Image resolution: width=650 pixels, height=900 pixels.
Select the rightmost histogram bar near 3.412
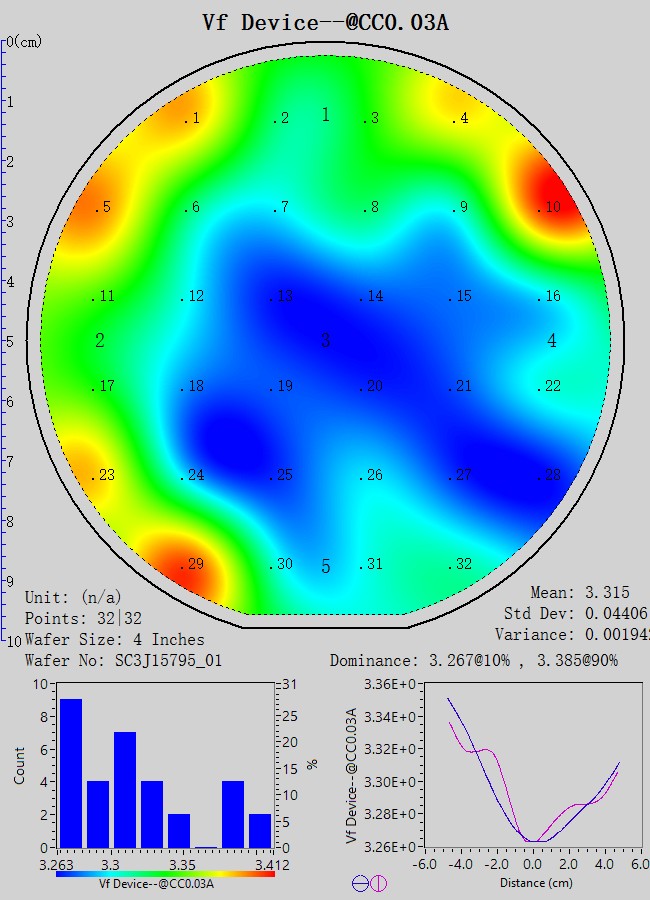[259, 830]
